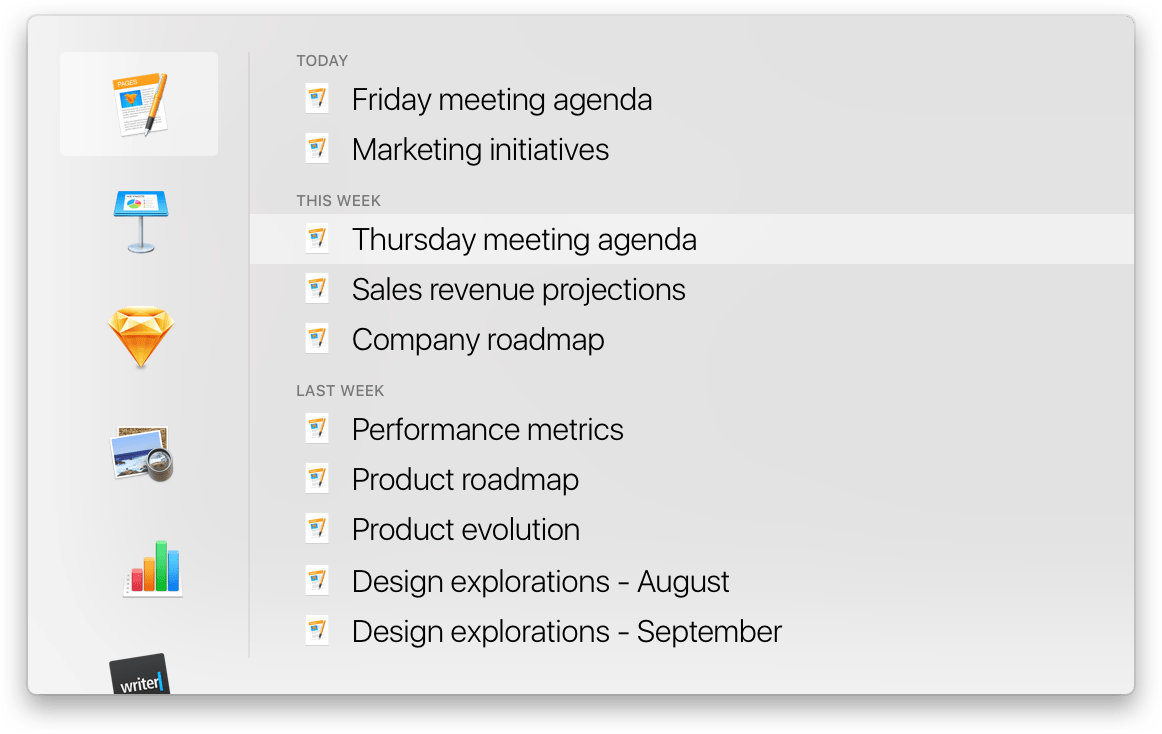Viewport: 1162px width, 734px height.
Task: Select the Product roadmap document
Action: 465,479
